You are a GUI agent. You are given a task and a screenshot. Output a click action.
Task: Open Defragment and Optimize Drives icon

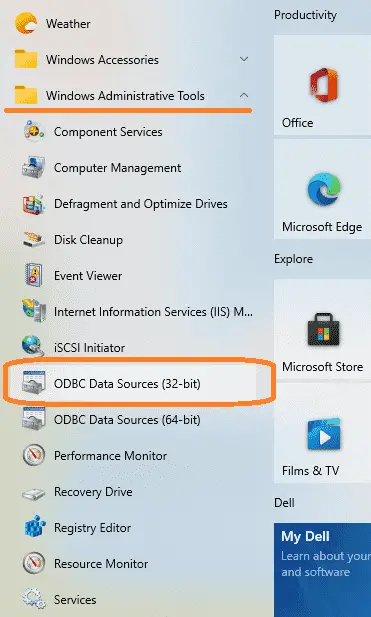coord(33,203)
